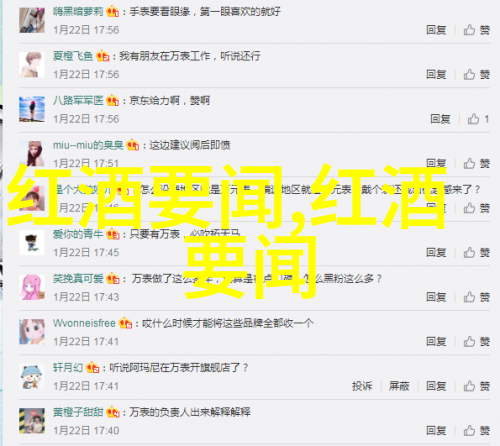Click 笑挽真可爱's pink-haired avatar

coord(32,287)
